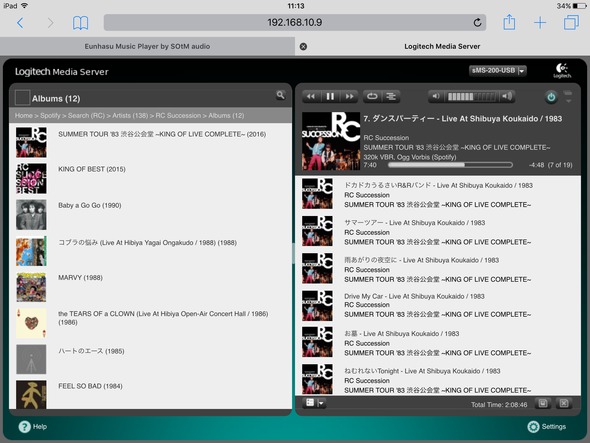
Task: Click KING OF BEST album thumbnail
Action: (x=31, y=178)
